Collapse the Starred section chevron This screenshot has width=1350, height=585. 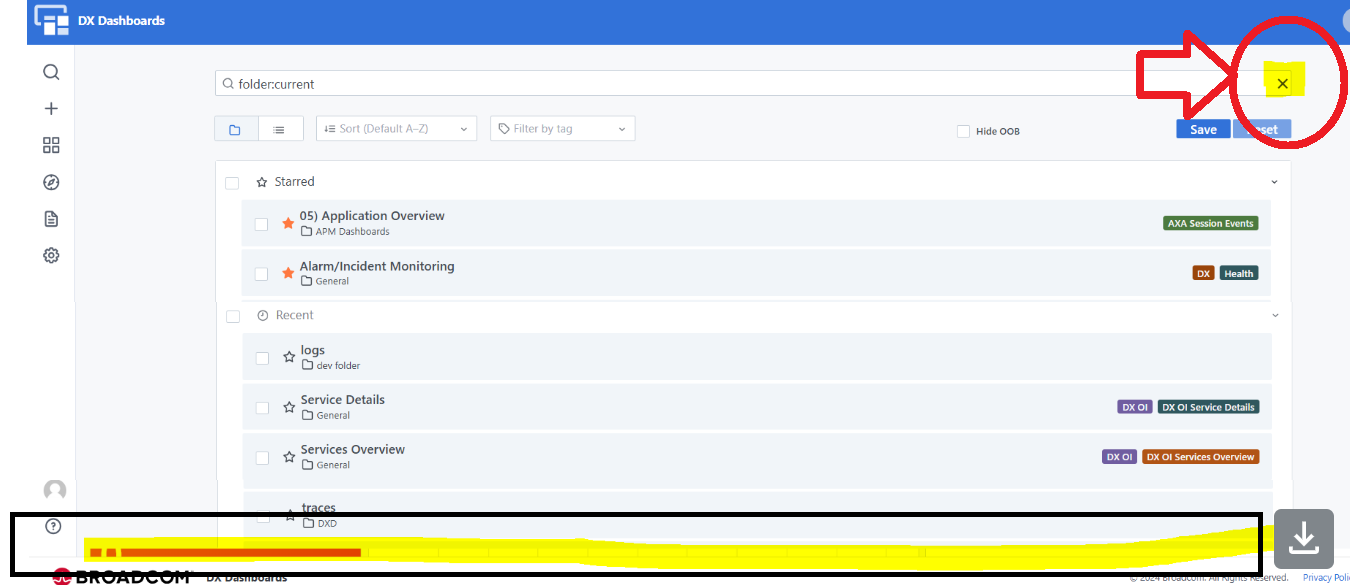pos(1274,183)
